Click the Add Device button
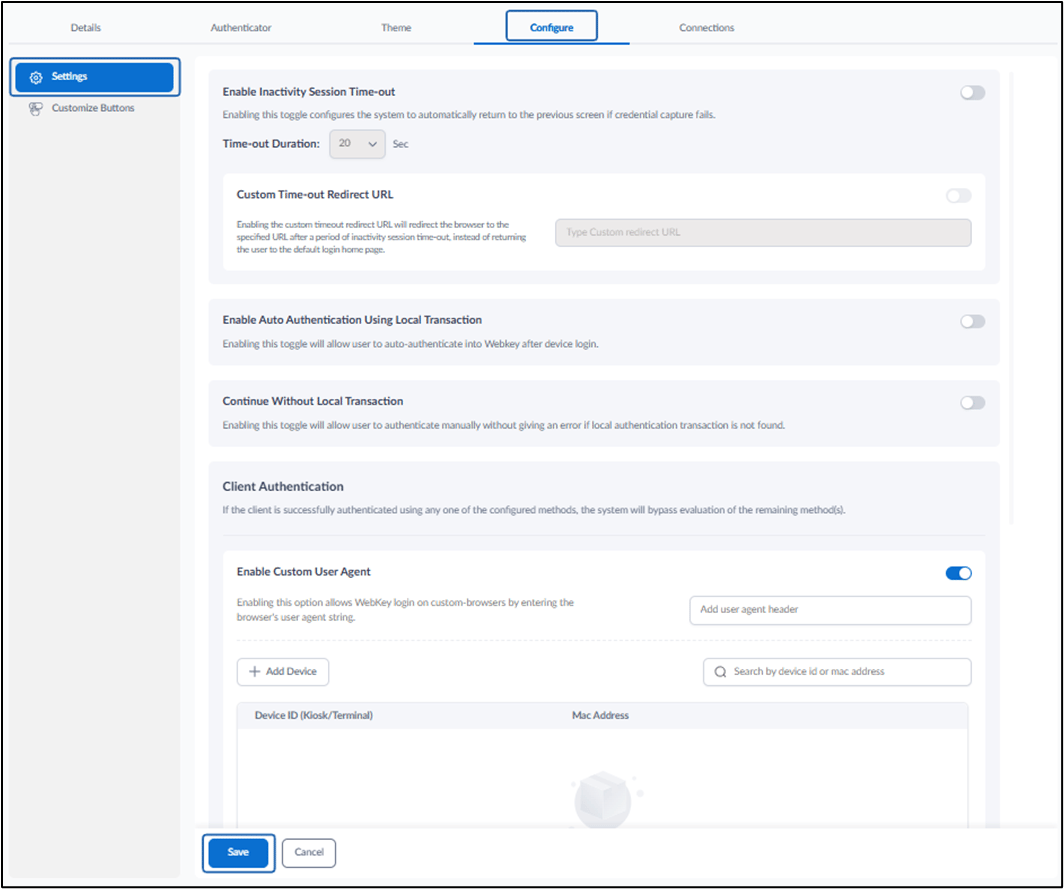 [283, 671]
